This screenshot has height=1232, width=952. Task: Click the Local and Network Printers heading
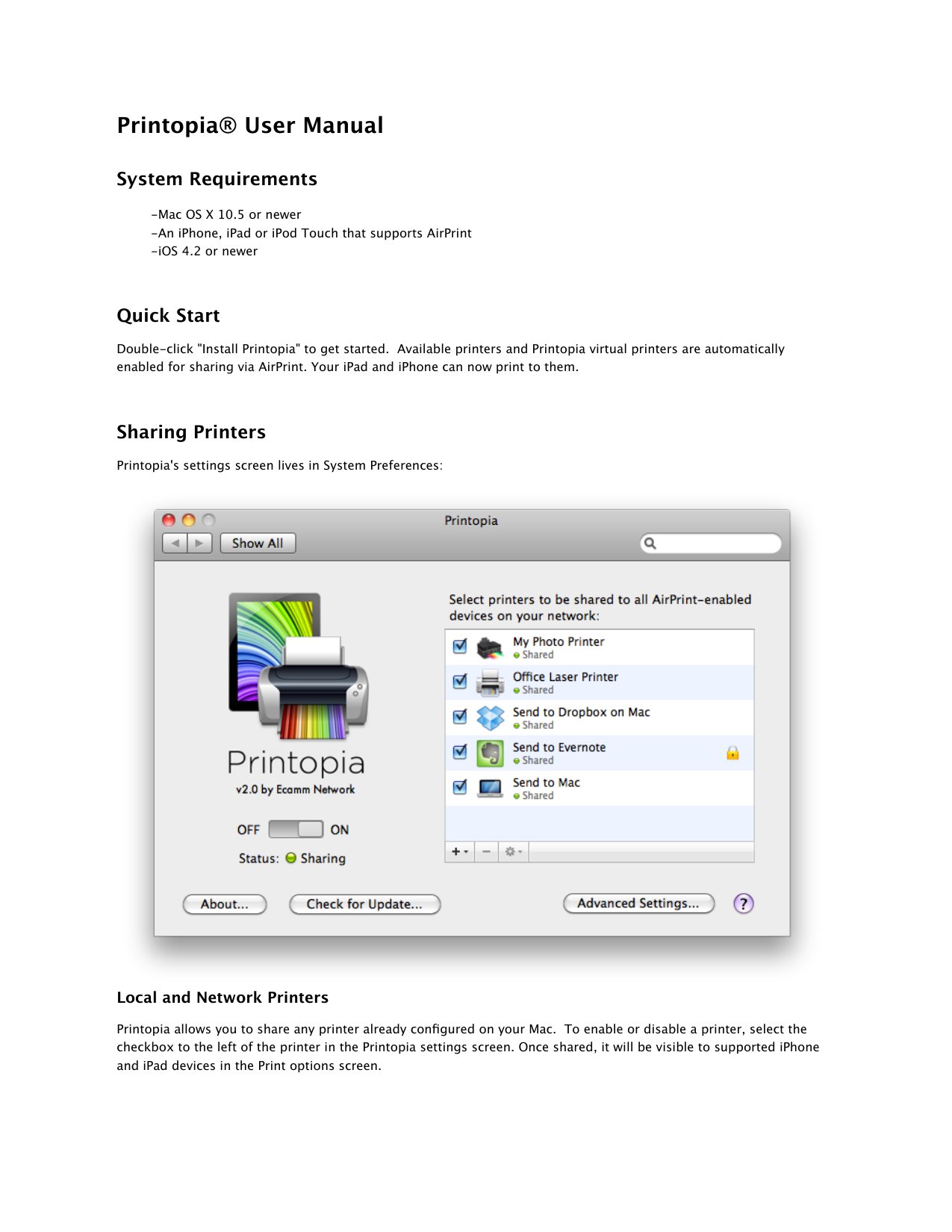223,998
